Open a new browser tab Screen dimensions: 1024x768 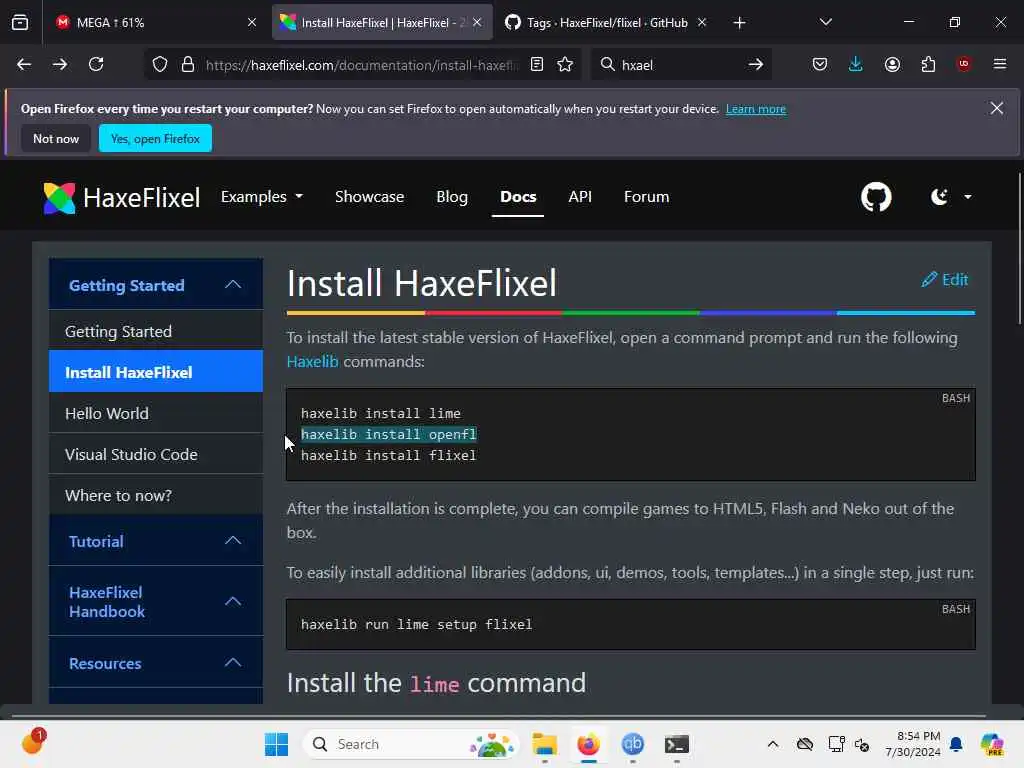click(x=739, y=23)
